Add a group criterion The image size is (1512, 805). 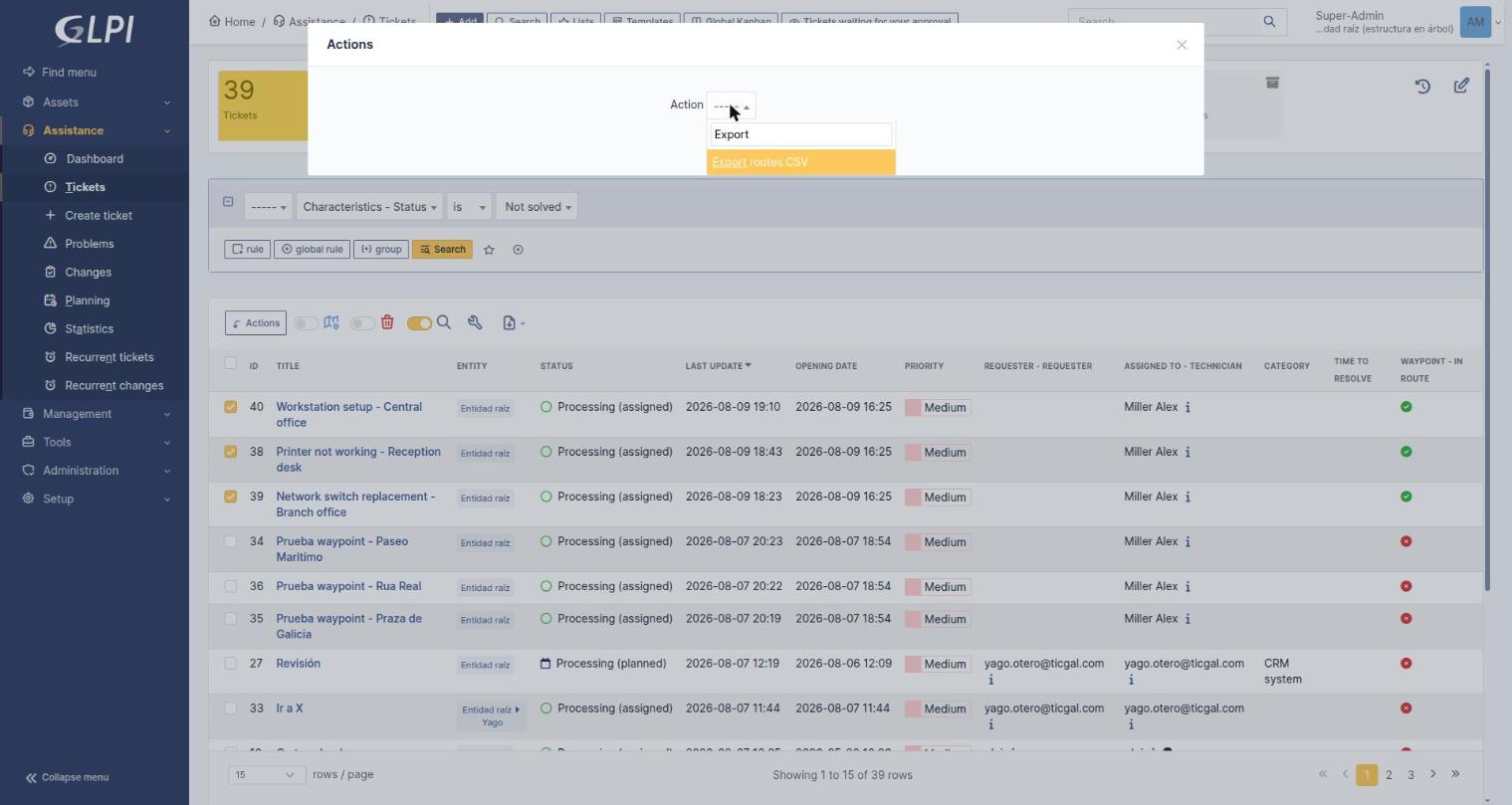381,250
